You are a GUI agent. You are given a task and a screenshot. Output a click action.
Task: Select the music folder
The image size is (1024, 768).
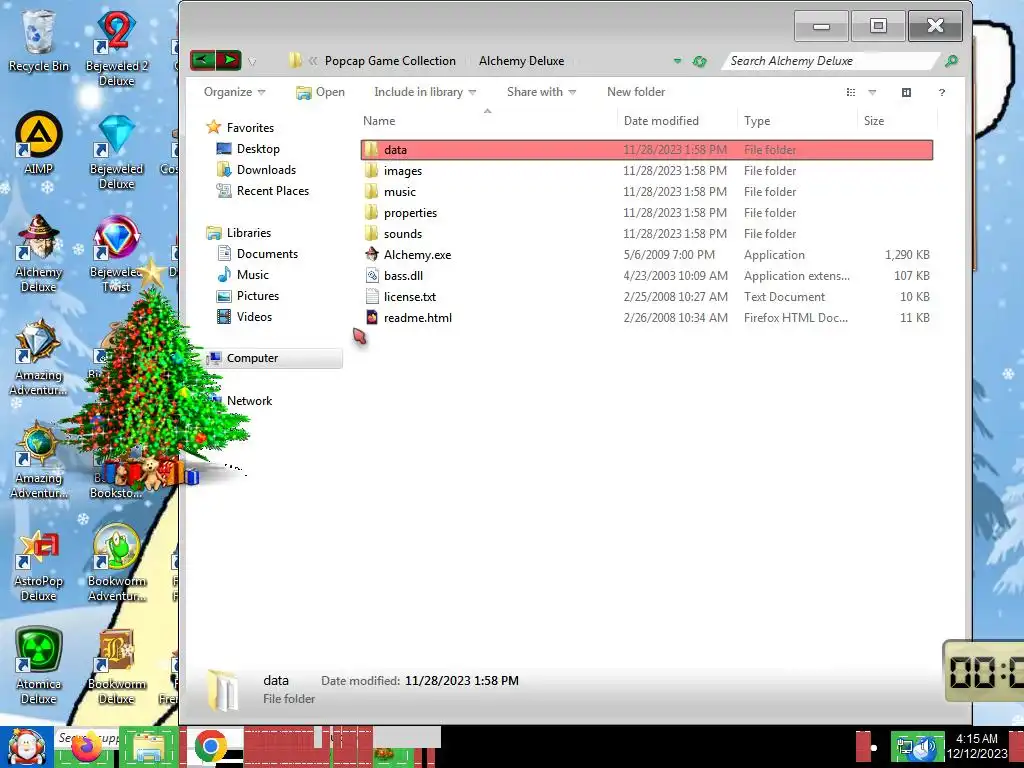click(647, 191)
